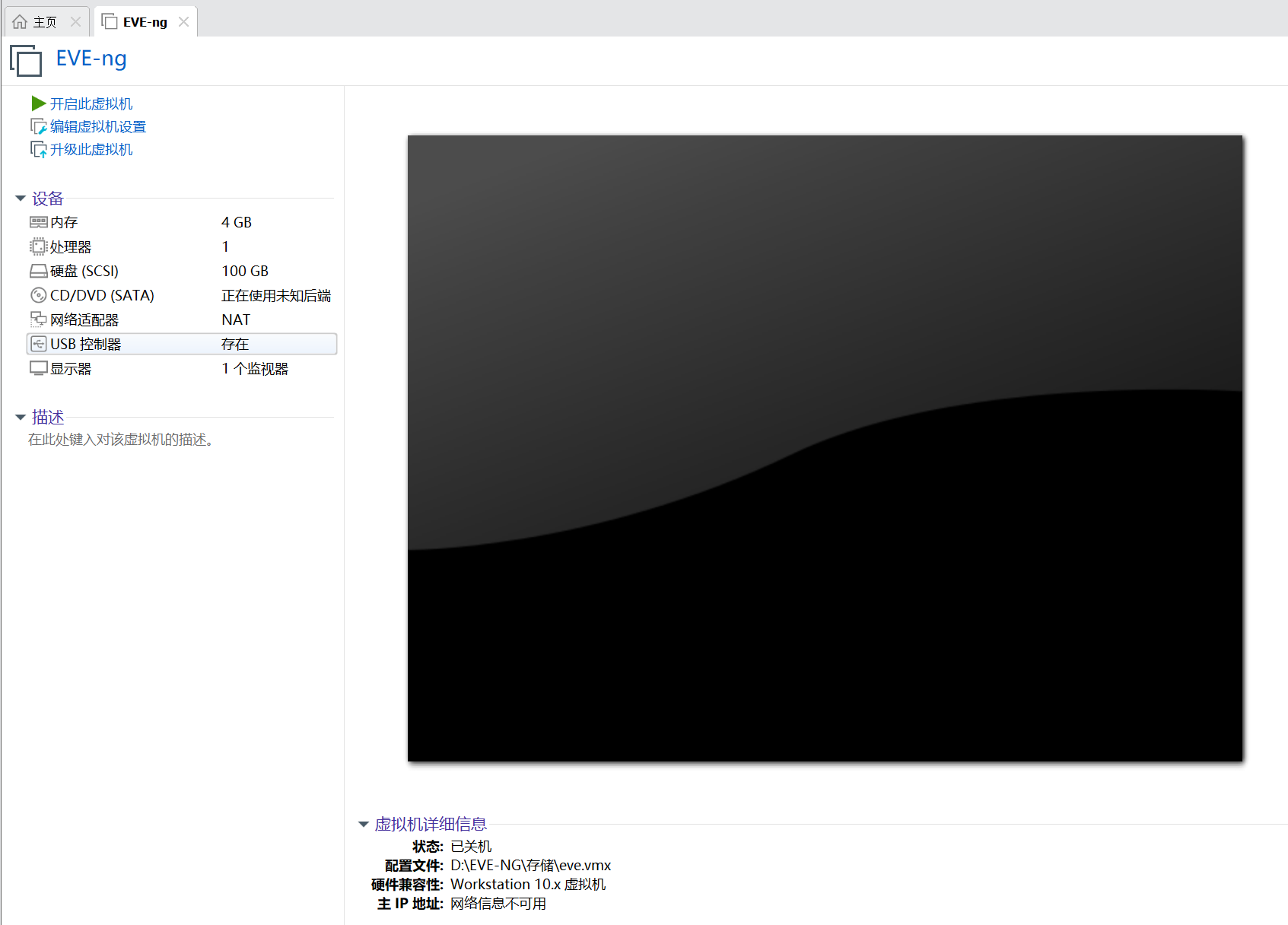Click the black VM console preview screen
The image size is (1288, 925).
825,449
